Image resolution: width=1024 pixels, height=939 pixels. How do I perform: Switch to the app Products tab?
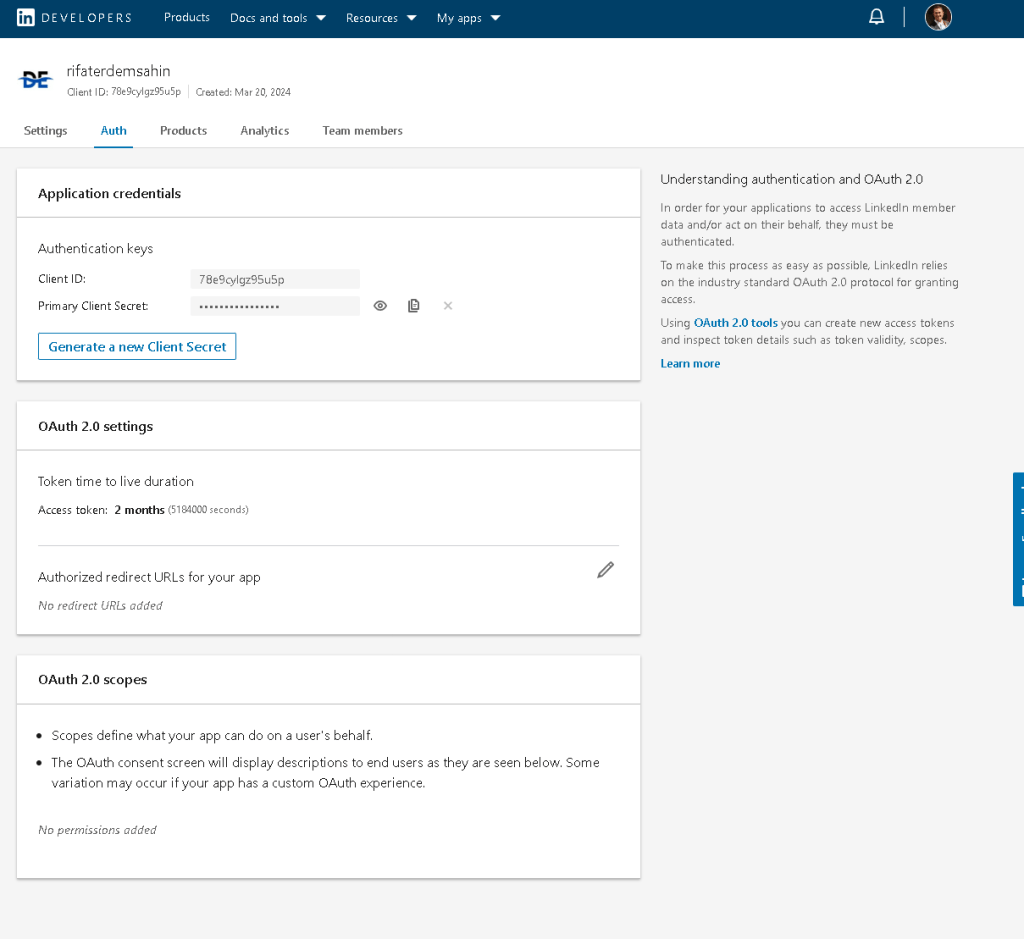point(184,131)
